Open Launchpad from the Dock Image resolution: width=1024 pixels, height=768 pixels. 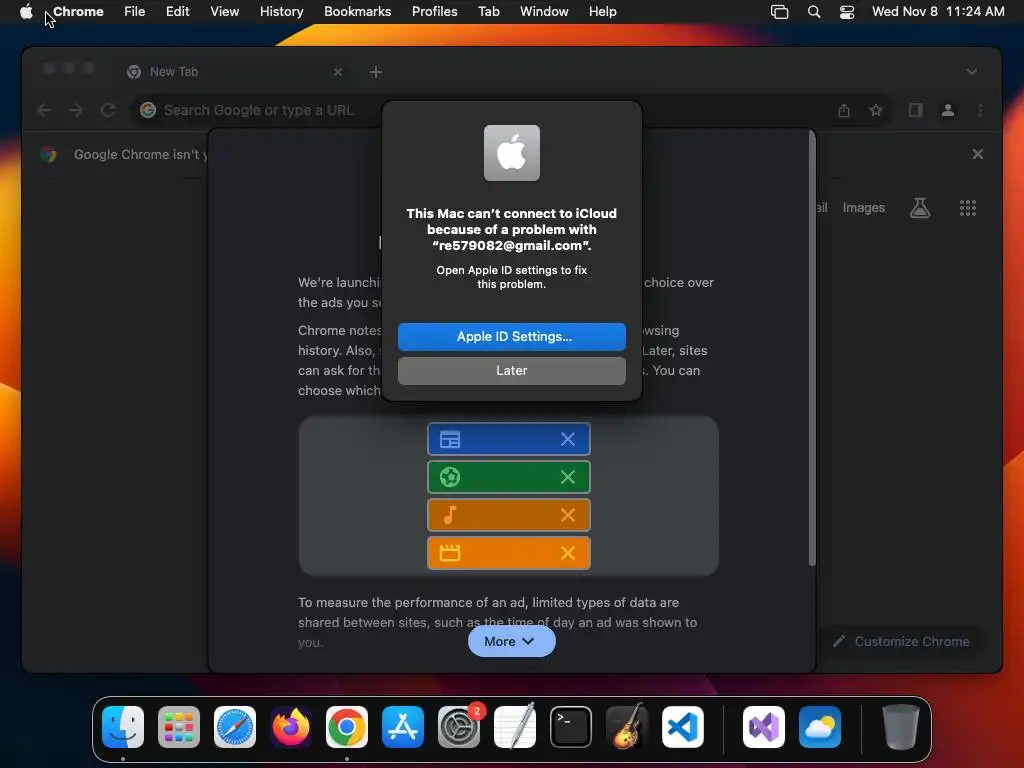click(179, 727)
